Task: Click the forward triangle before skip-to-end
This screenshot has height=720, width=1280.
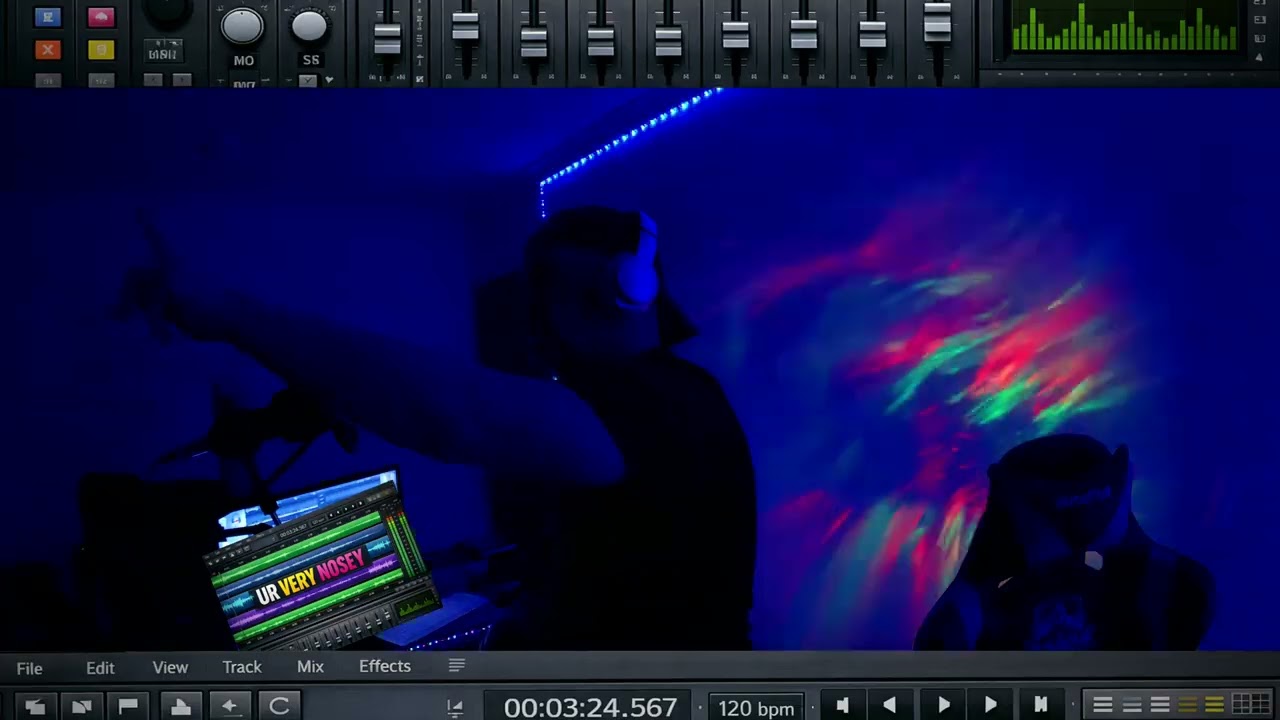Action: 991,706
